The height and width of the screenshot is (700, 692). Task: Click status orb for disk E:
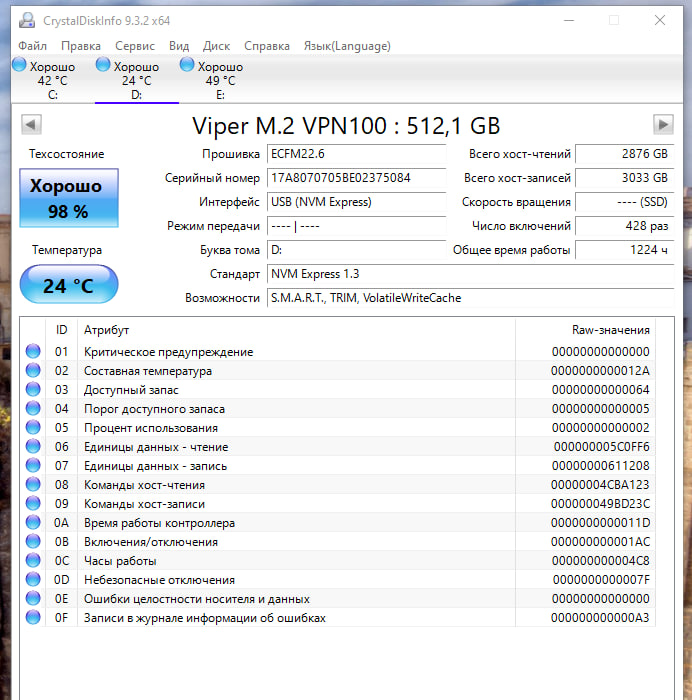tap(187, 65)
